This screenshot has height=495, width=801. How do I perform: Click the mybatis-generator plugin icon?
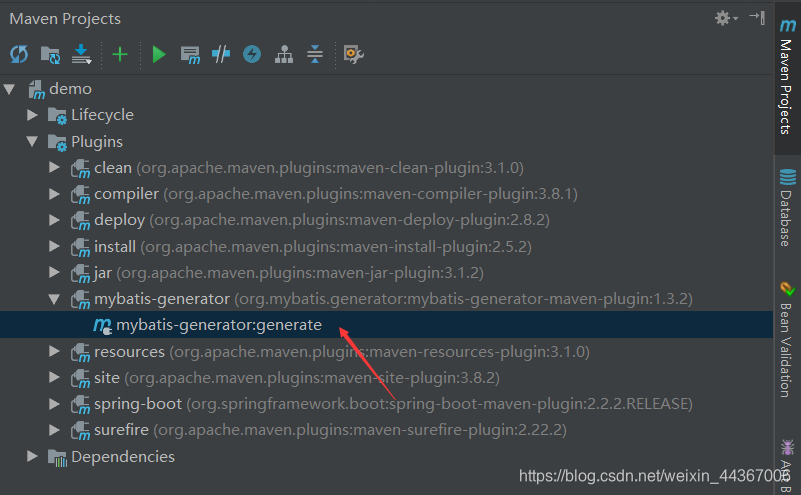click(80, 300)
